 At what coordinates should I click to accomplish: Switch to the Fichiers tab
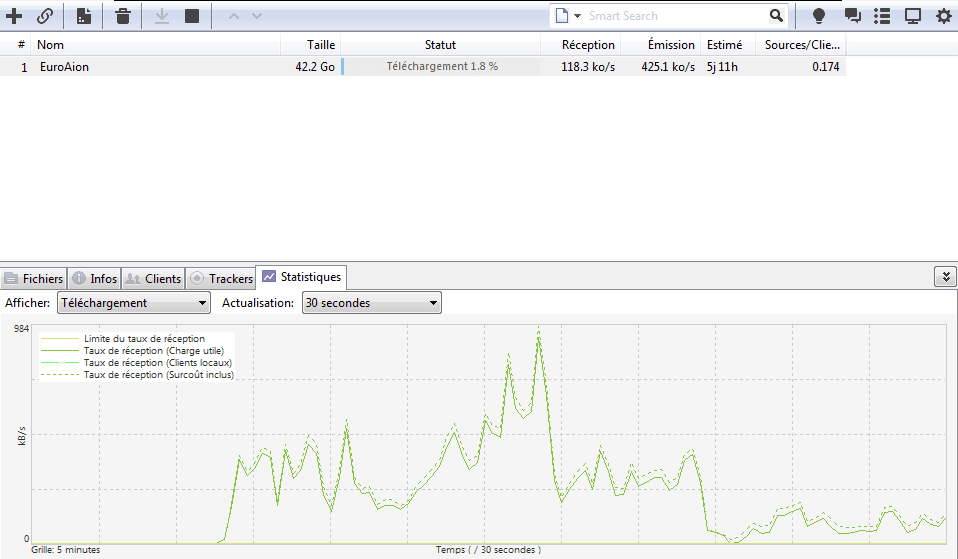click(x=34, y=279)
